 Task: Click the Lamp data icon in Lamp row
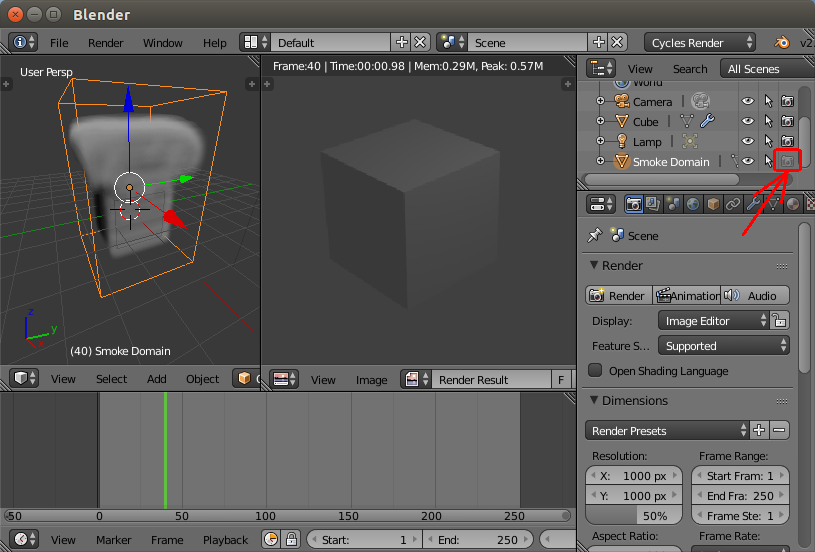[689, 141]
